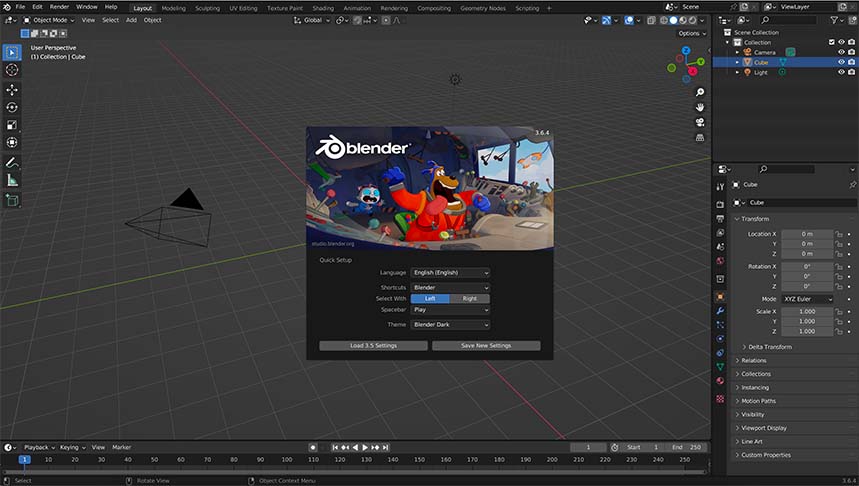Hide Cube in viewport via eye icon

pos(841,62)
